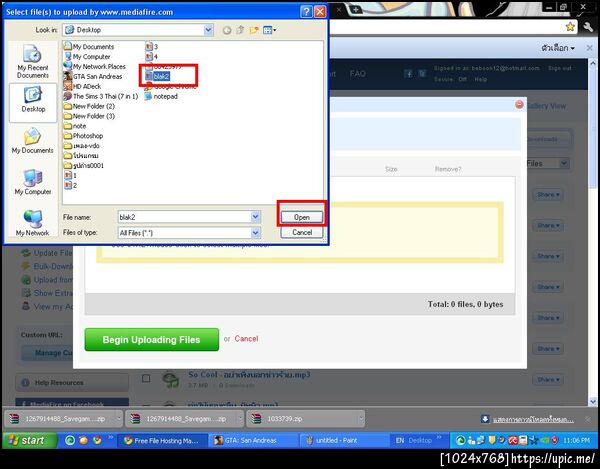Viewport: 600px width, 469px height.
Task: Select My Documents in places bar
Action: (33, 140)
